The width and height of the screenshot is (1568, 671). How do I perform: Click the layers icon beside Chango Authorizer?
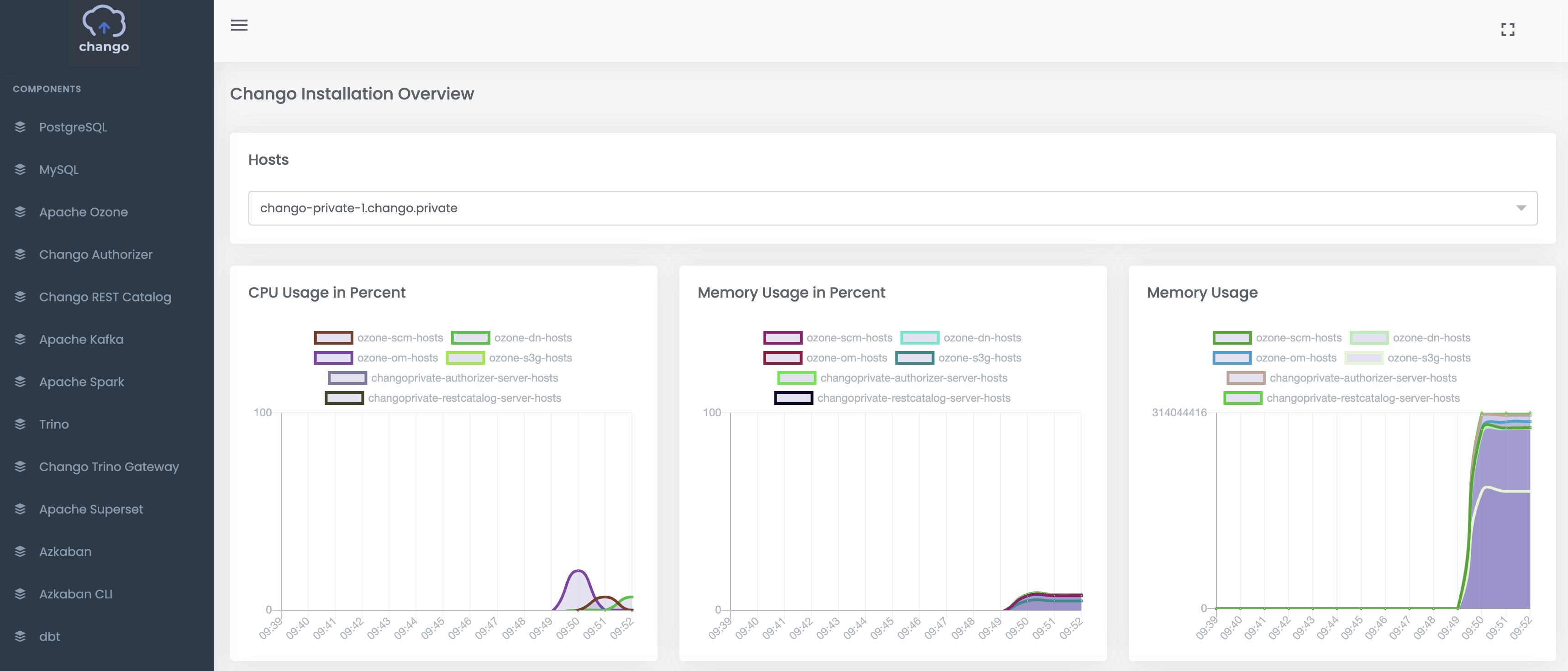tap(20, 254)
